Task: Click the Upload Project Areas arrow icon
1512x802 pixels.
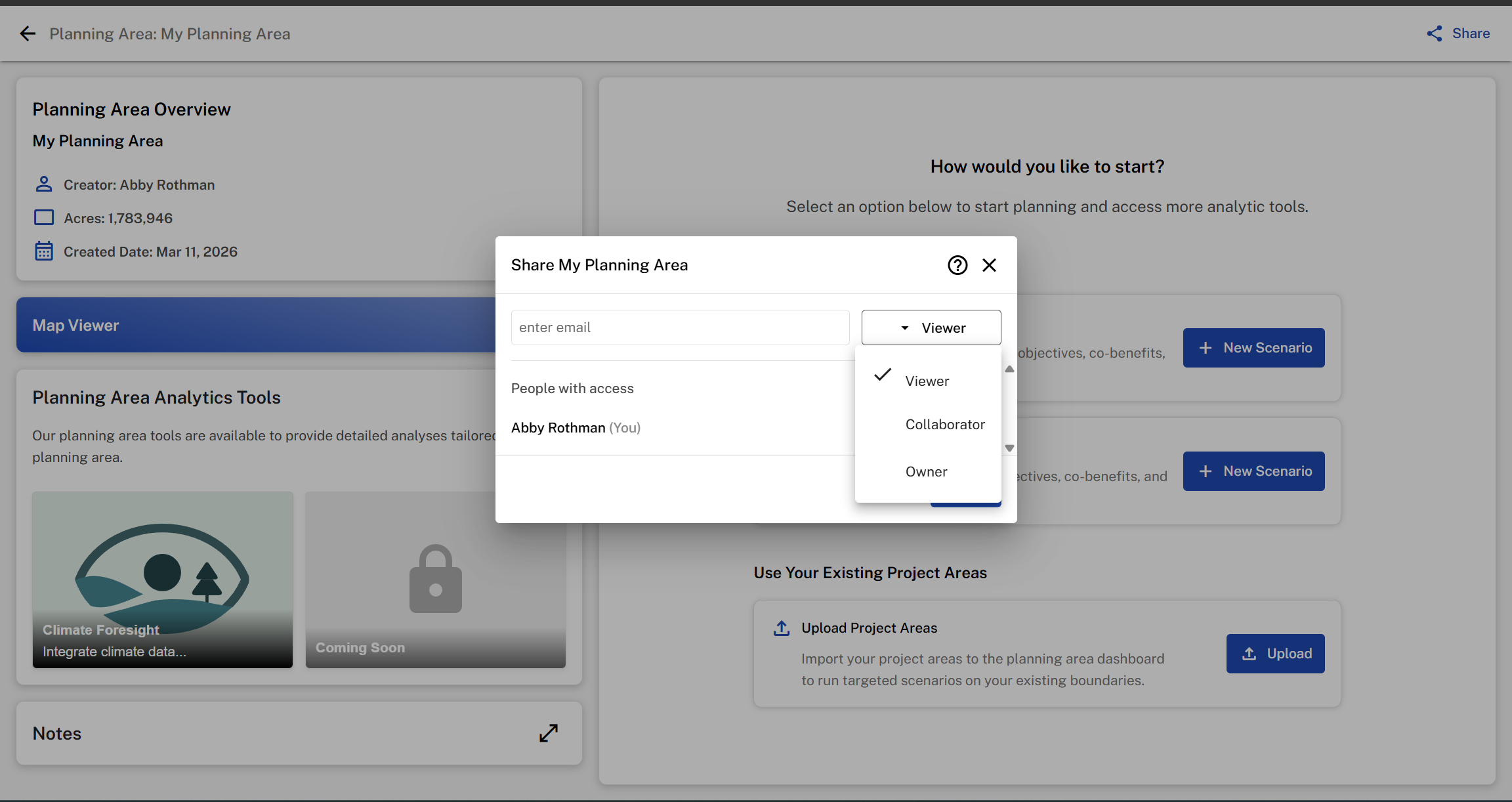Action: coord(782,628)
